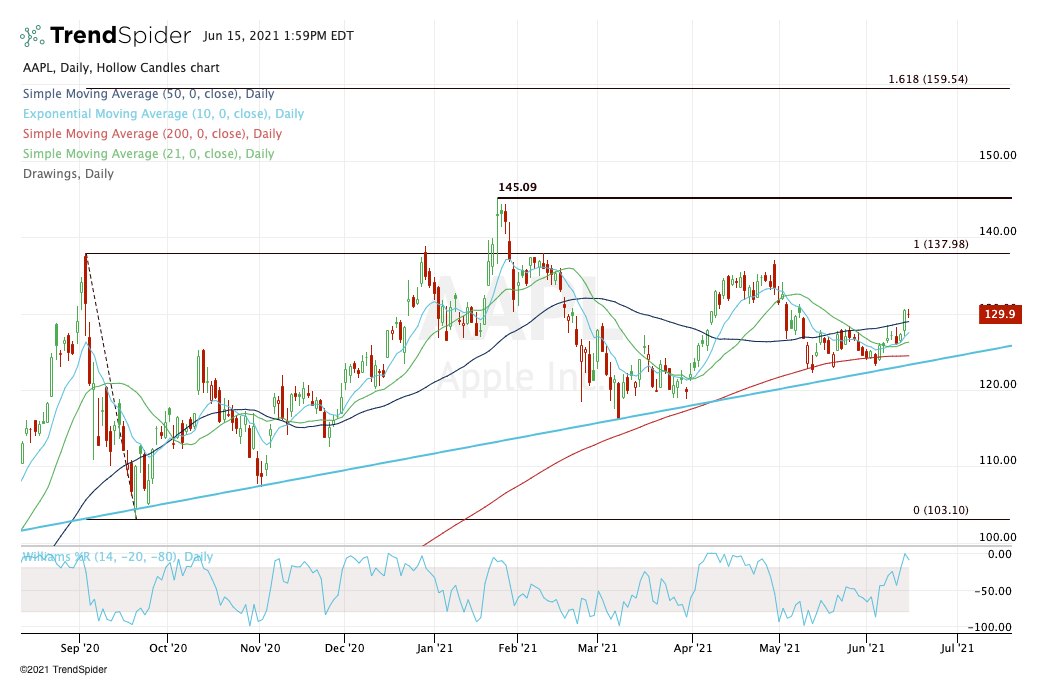Click the TrendSpider logo icon
Screen dimensions: 1042x679
click(32, 36)
